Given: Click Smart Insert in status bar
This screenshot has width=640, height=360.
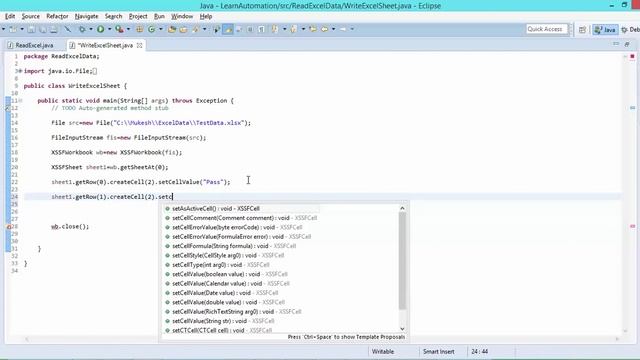Looking at the screenshot, I should coord(438,351).
